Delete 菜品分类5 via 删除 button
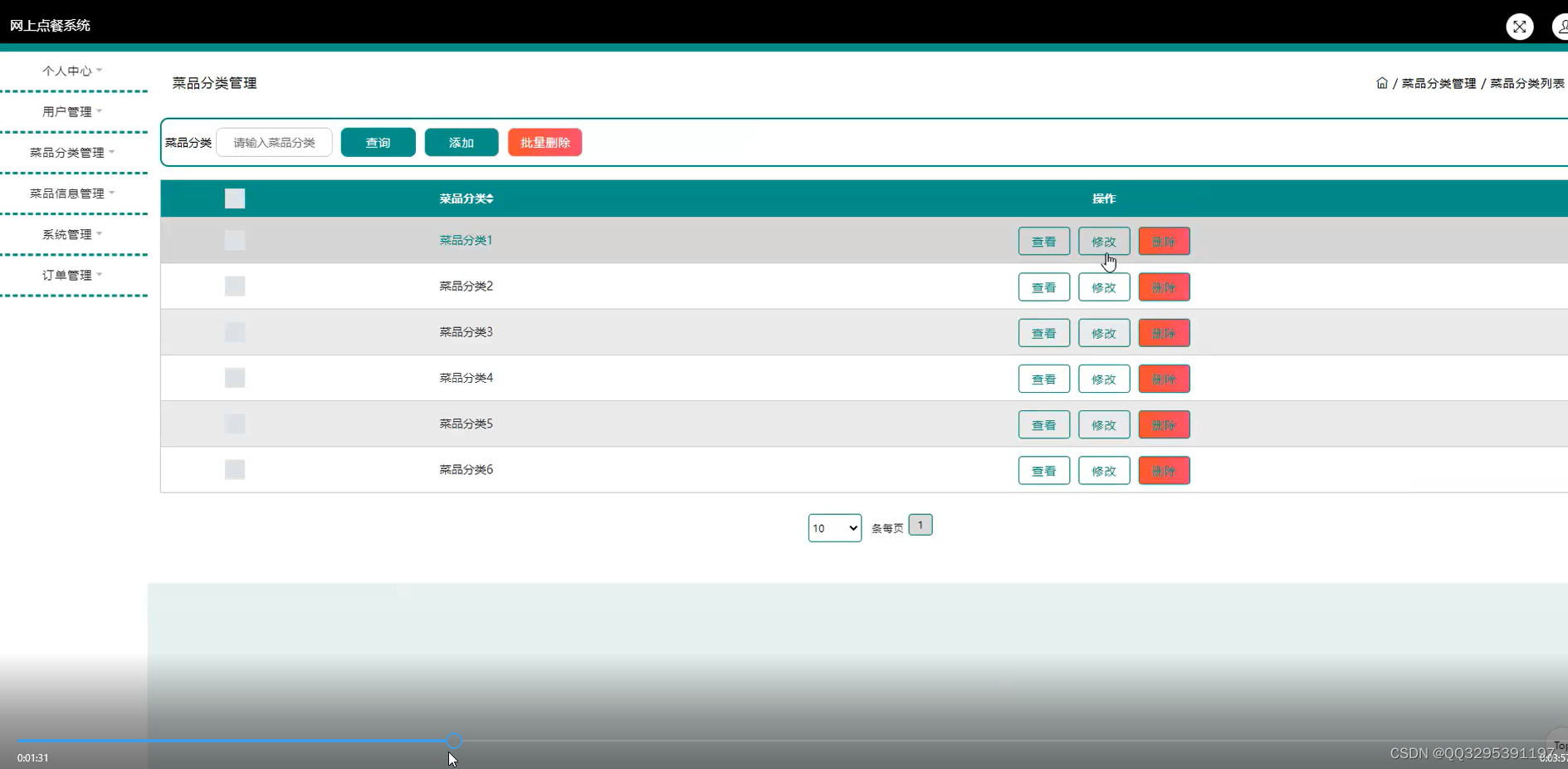Image resolution: width=1568 pixels, height=769 pixels. click(x=1164, y=424)
